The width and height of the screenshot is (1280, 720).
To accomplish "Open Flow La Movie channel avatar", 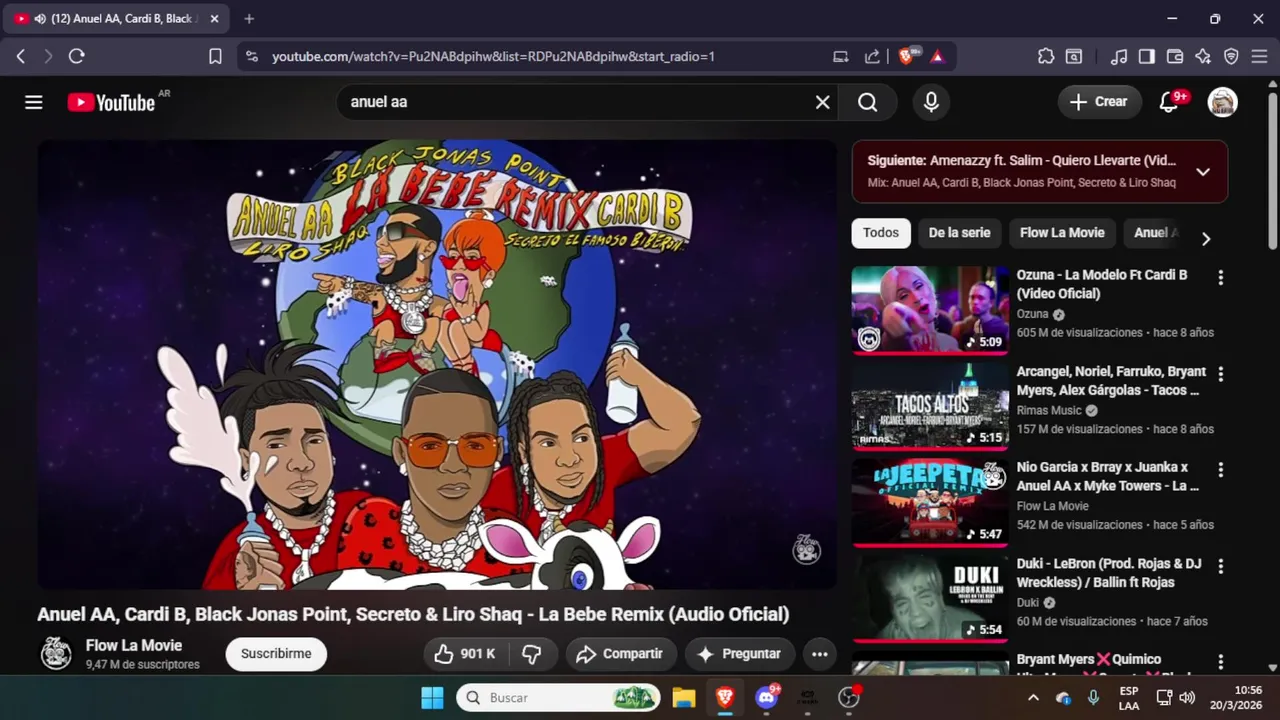I will 56,654.
